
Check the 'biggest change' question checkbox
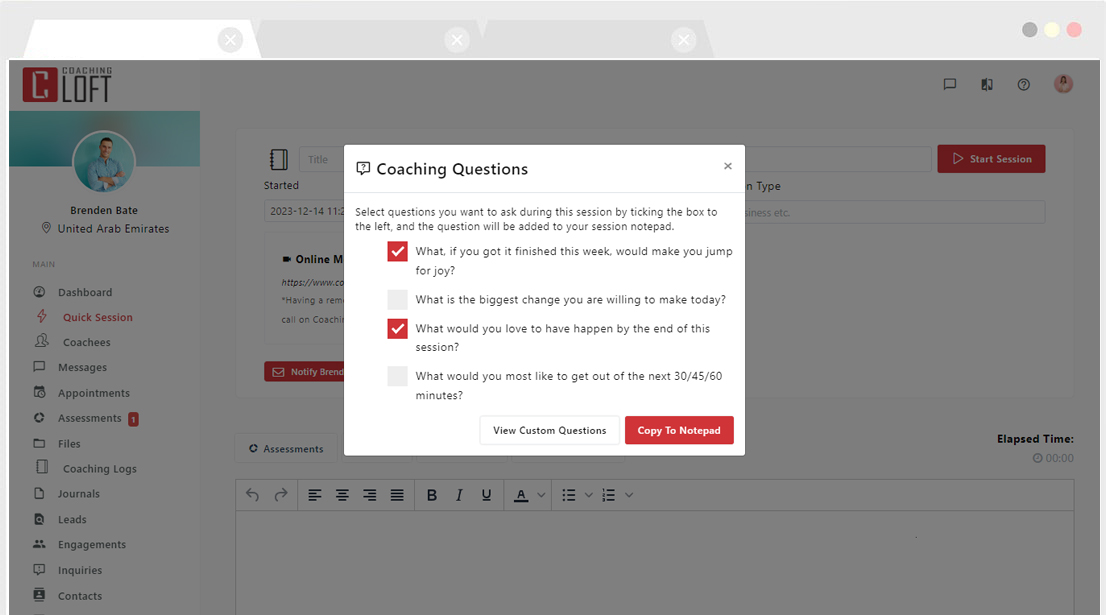(x=397, y=297)
